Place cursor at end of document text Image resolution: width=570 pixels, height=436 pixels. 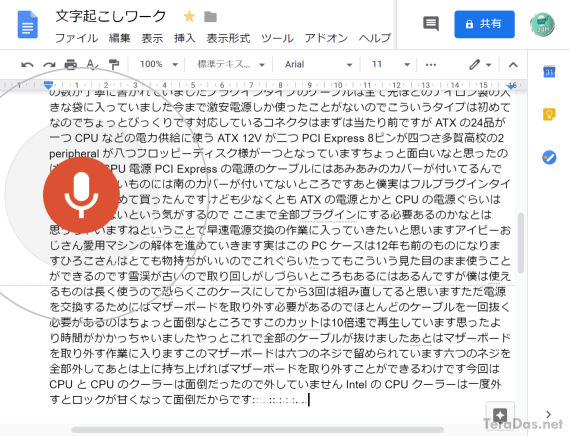[309, 400]
